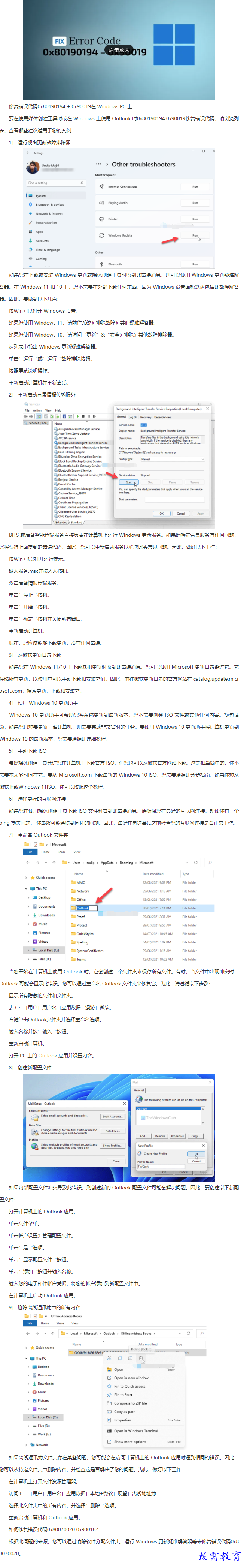This screenshot has width=244, height=1568.
Task: Click the Sudip Majhi profile avatar
Action: pyautogui.click(x=33, y=168)
